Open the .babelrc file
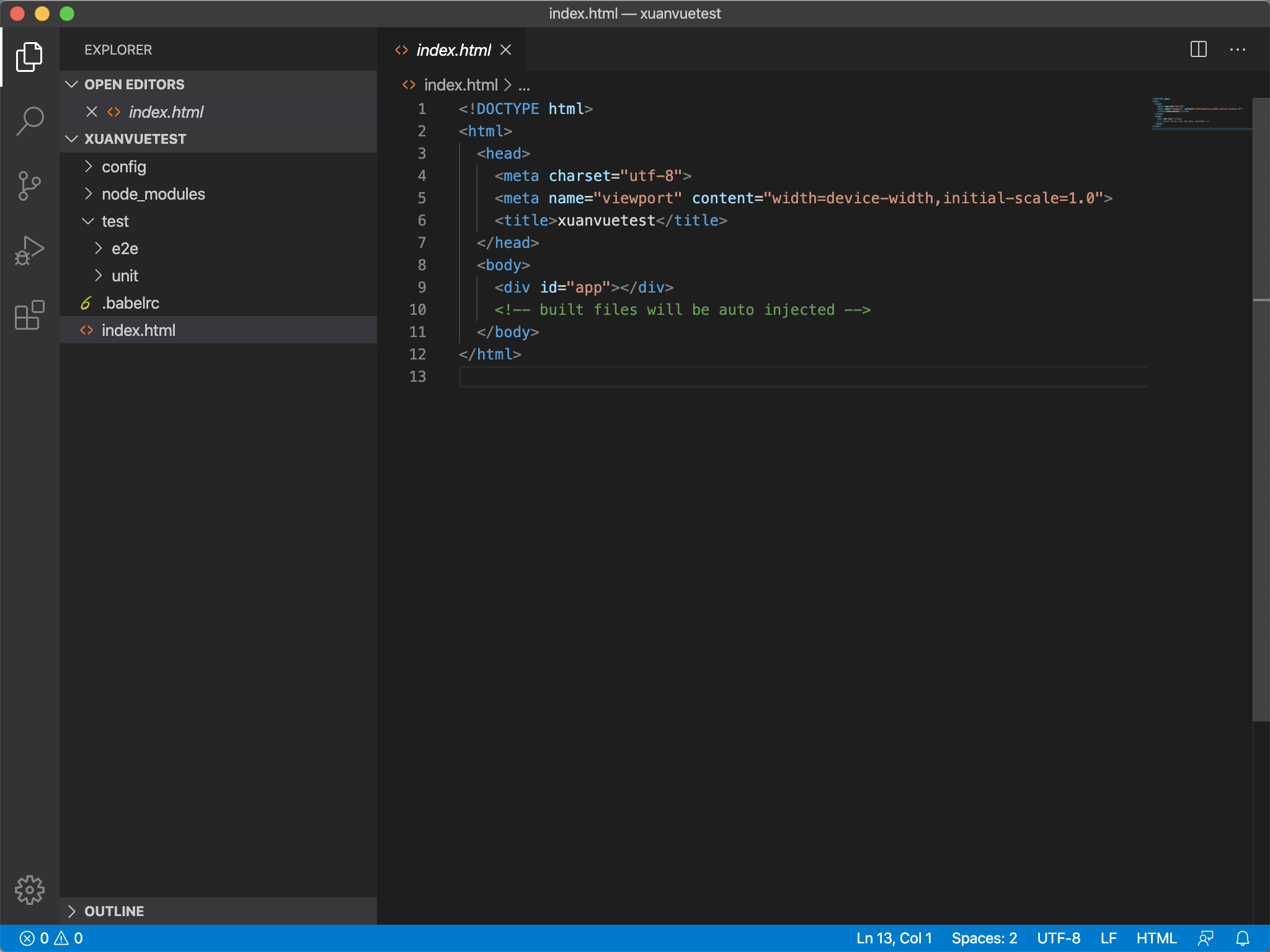 pos(130,303)
